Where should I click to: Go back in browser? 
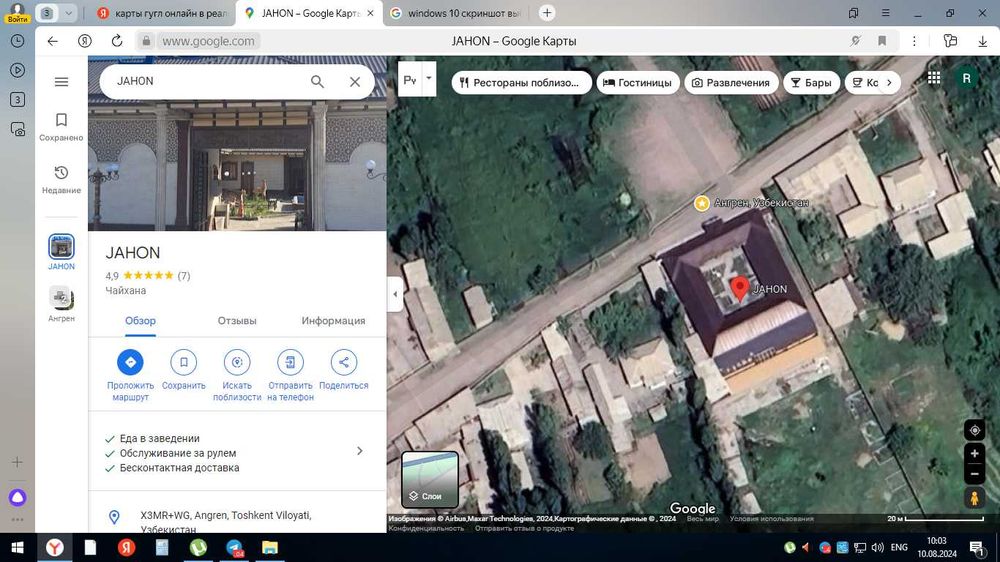tap(52, 41)
